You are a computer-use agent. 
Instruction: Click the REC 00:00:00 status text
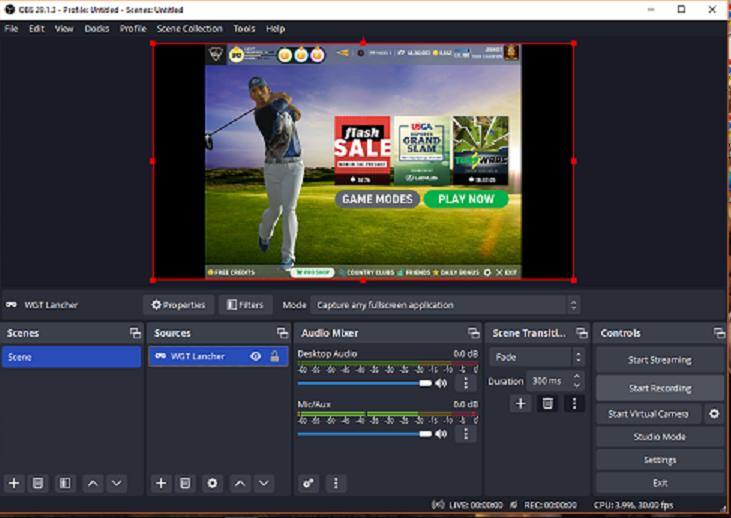(x=550, y=505)
